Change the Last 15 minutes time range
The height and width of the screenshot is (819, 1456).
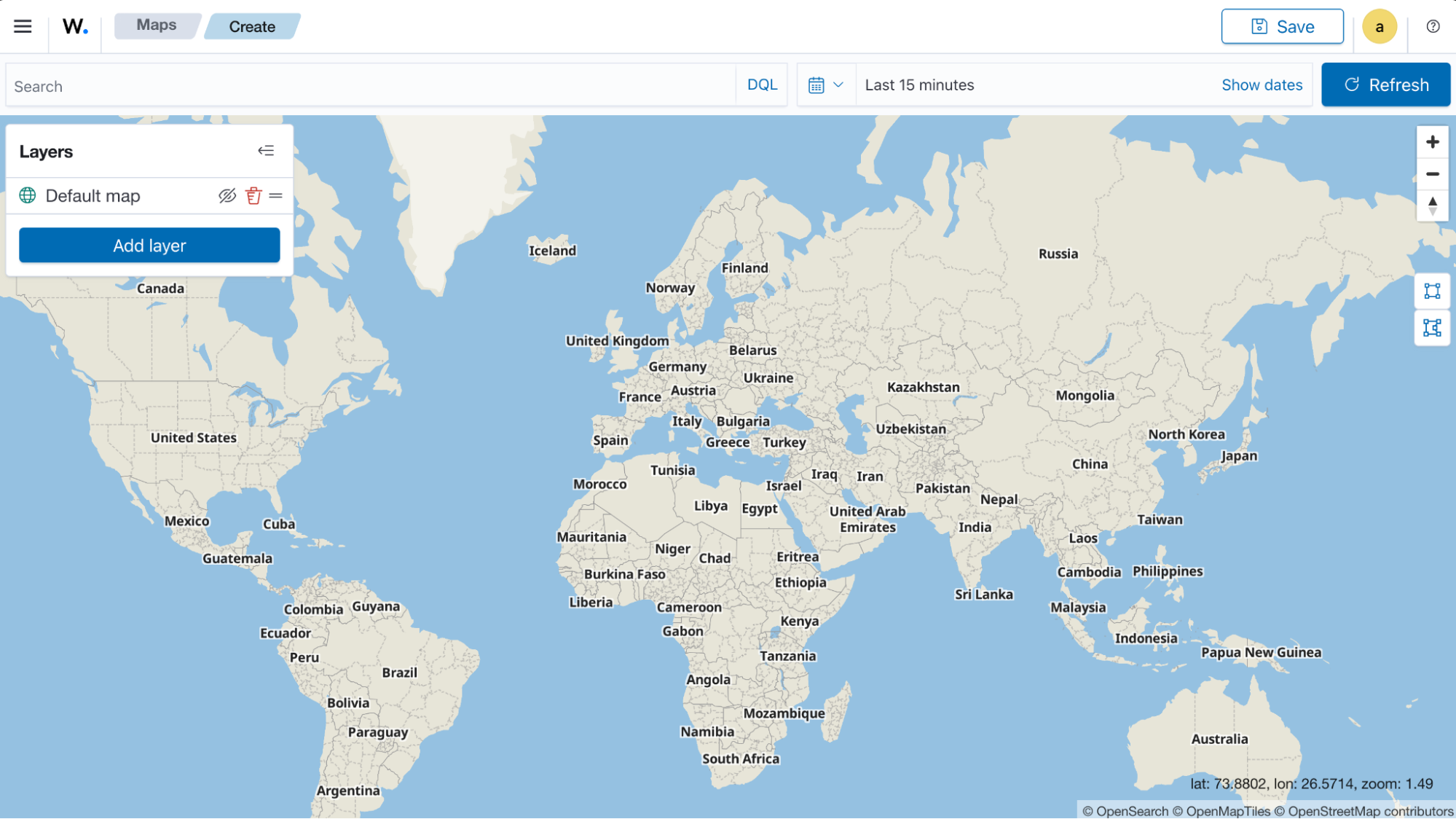[x=919, y=85]
